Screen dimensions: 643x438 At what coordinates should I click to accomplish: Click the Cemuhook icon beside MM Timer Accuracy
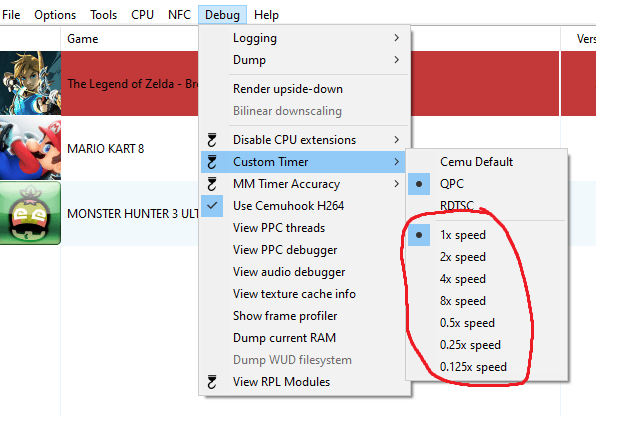coord(212,184)
